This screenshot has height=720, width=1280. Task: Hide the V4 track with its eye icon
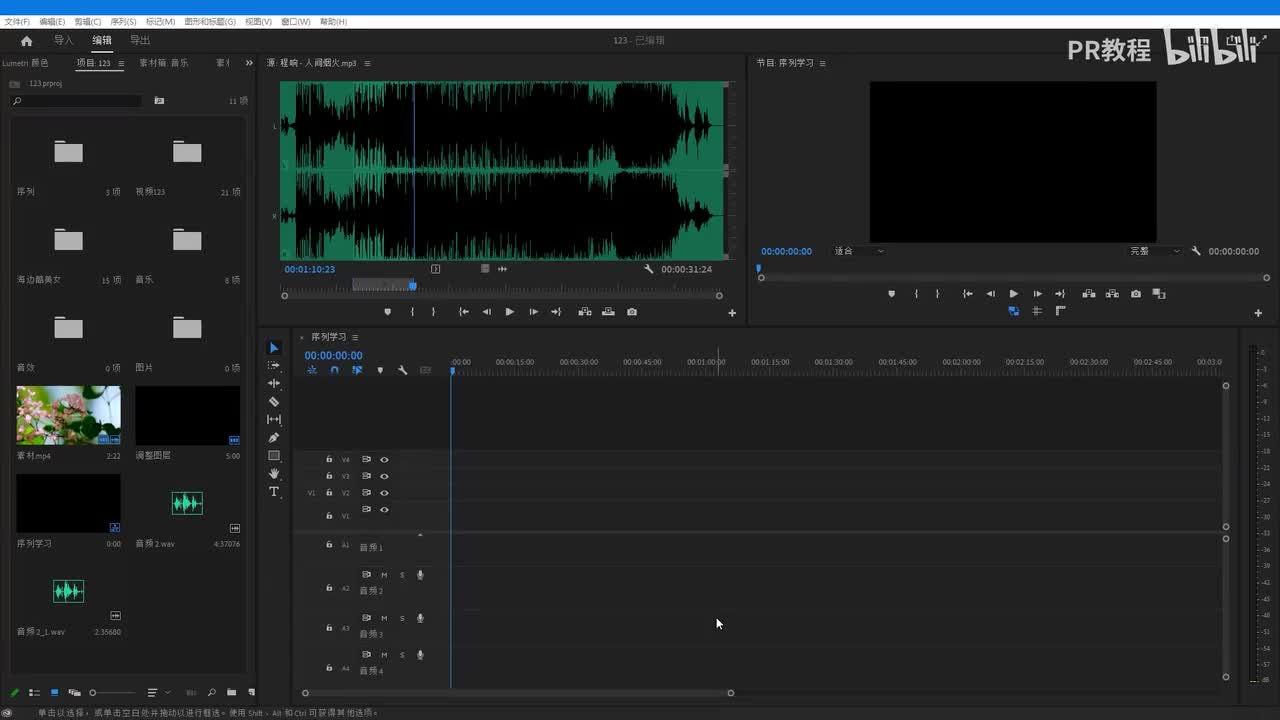click(384, 460)
